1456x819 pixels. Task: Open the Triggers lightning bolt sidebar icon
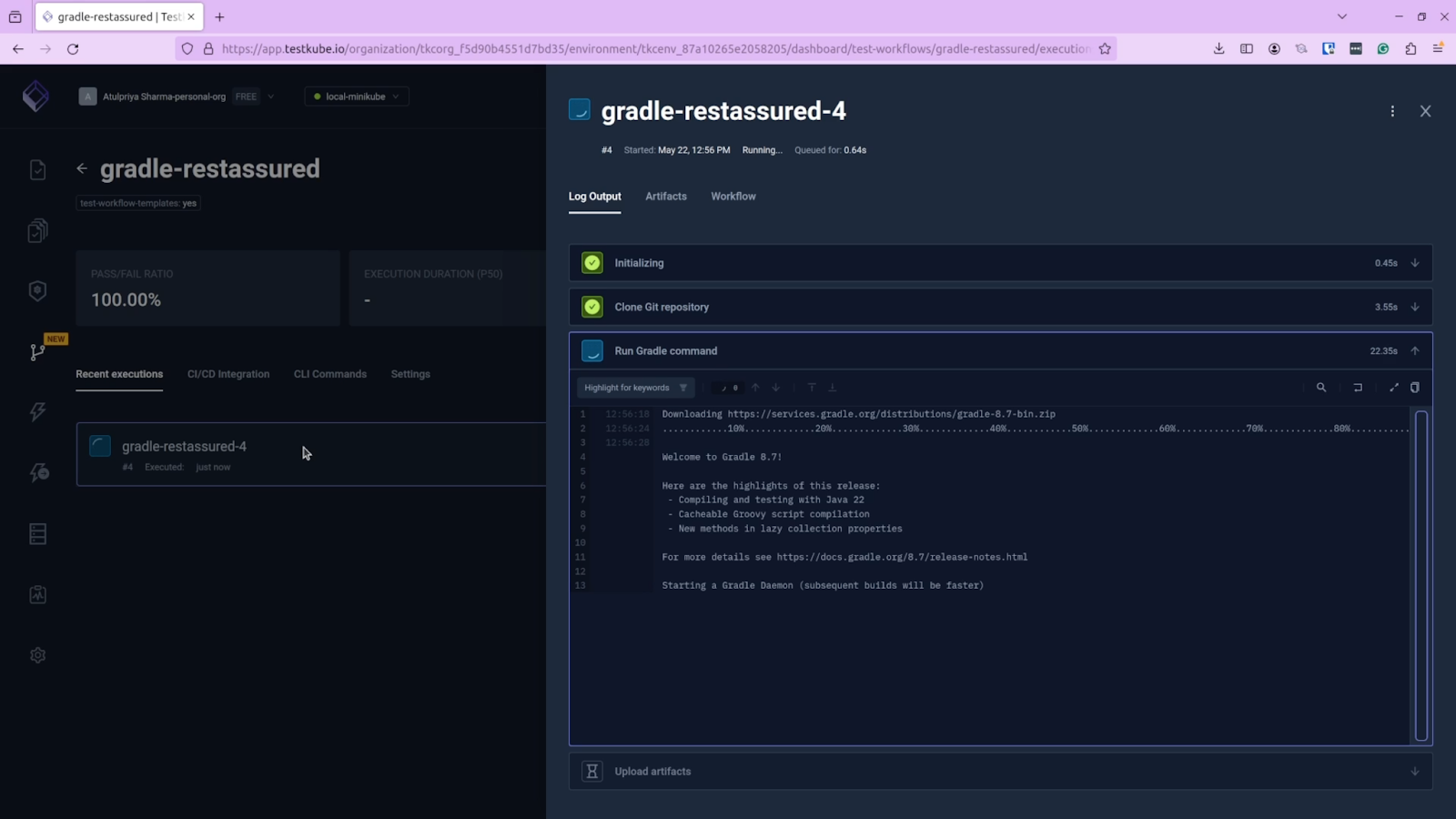coord(37,412)
